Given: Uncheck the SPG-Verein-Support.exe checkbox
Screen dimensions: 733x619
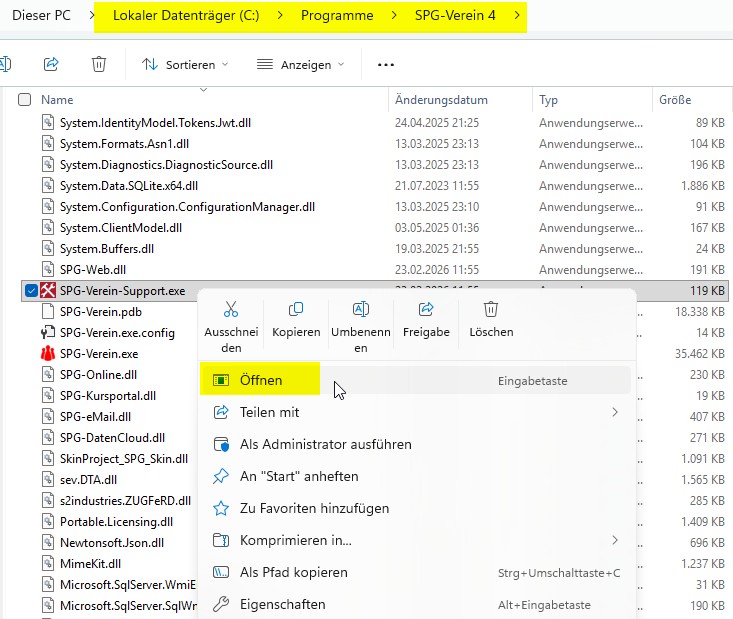Looking at the screenshot, I should (29, 290).
